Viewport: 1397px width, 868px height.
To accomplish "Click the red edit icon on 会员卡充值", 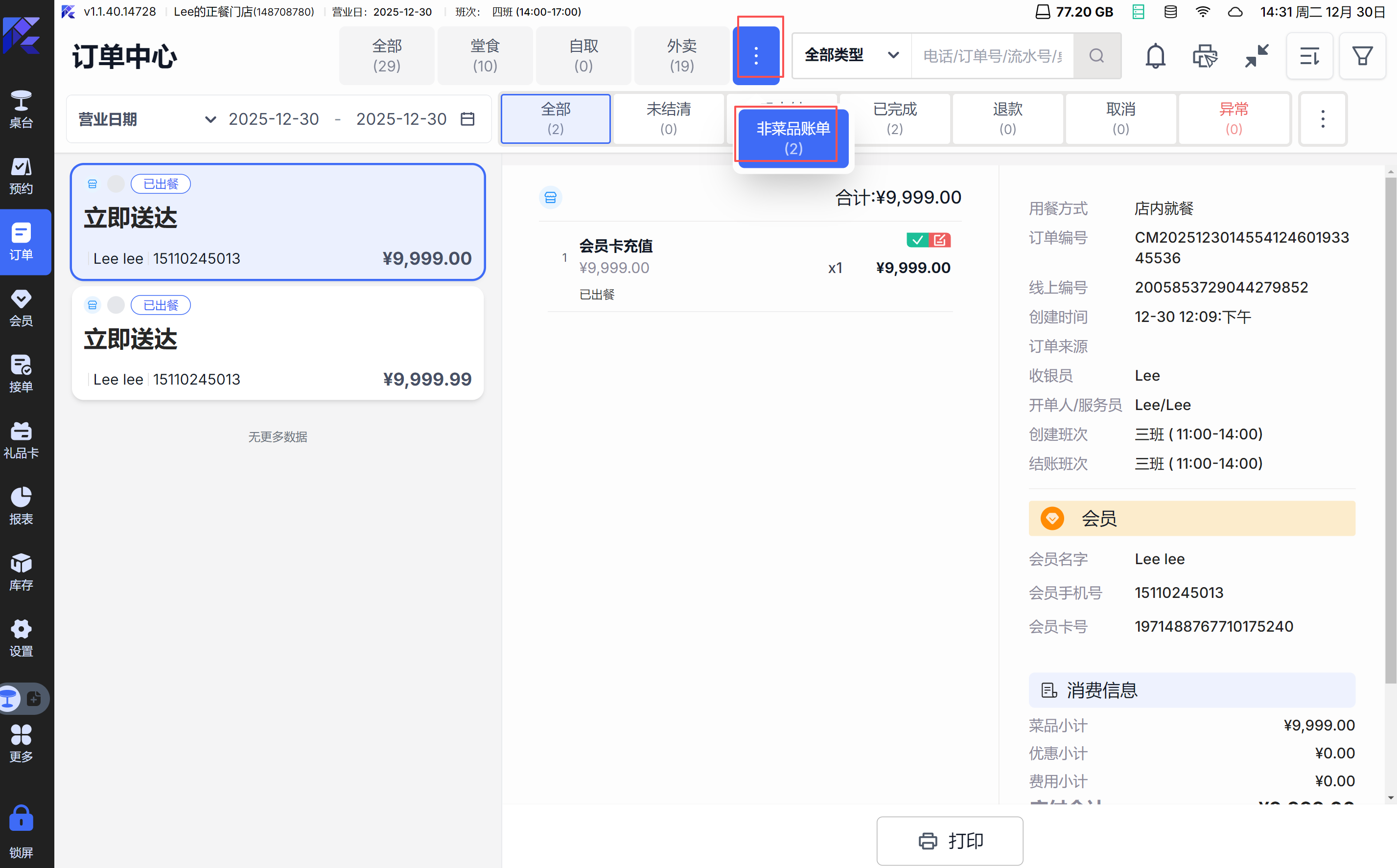I will 940,240.
